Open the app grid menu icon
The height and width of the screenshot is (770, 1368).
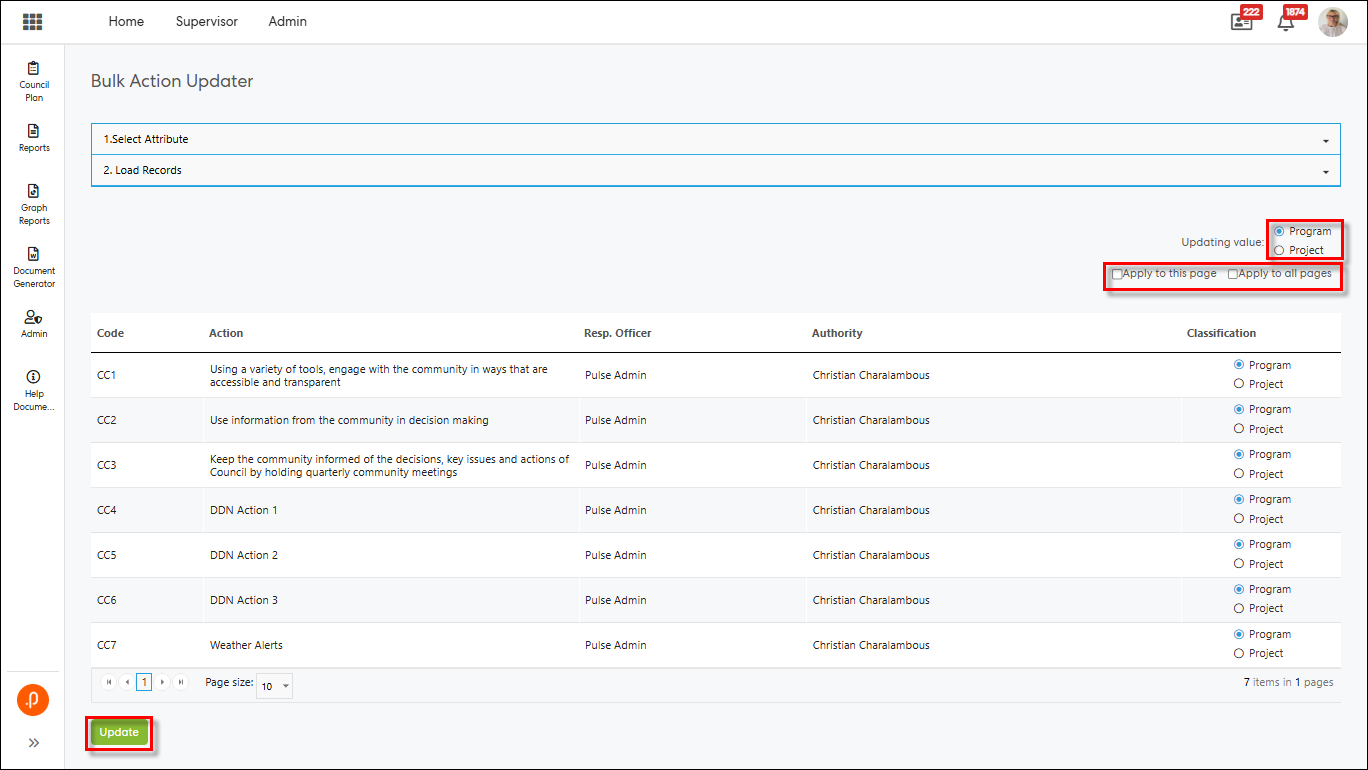[x=32, y=21]
